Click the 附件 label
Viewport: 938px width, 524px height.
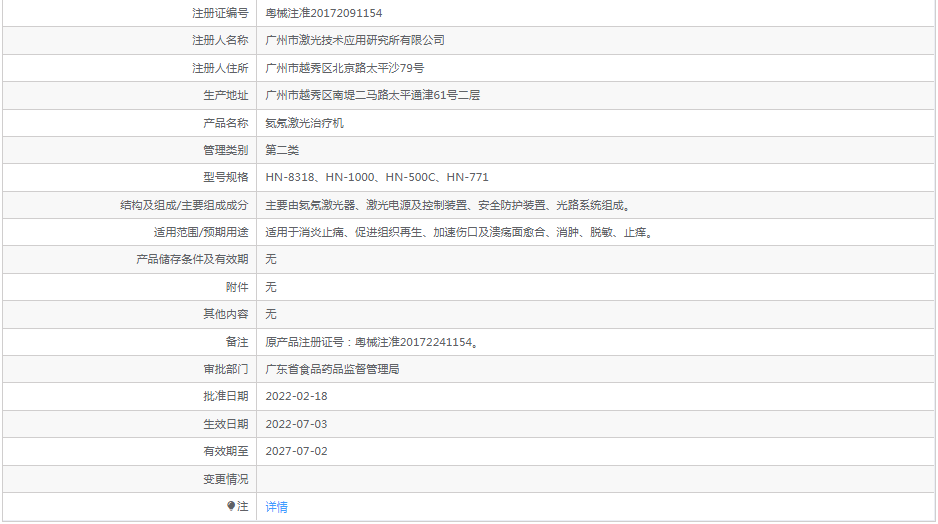237,287
